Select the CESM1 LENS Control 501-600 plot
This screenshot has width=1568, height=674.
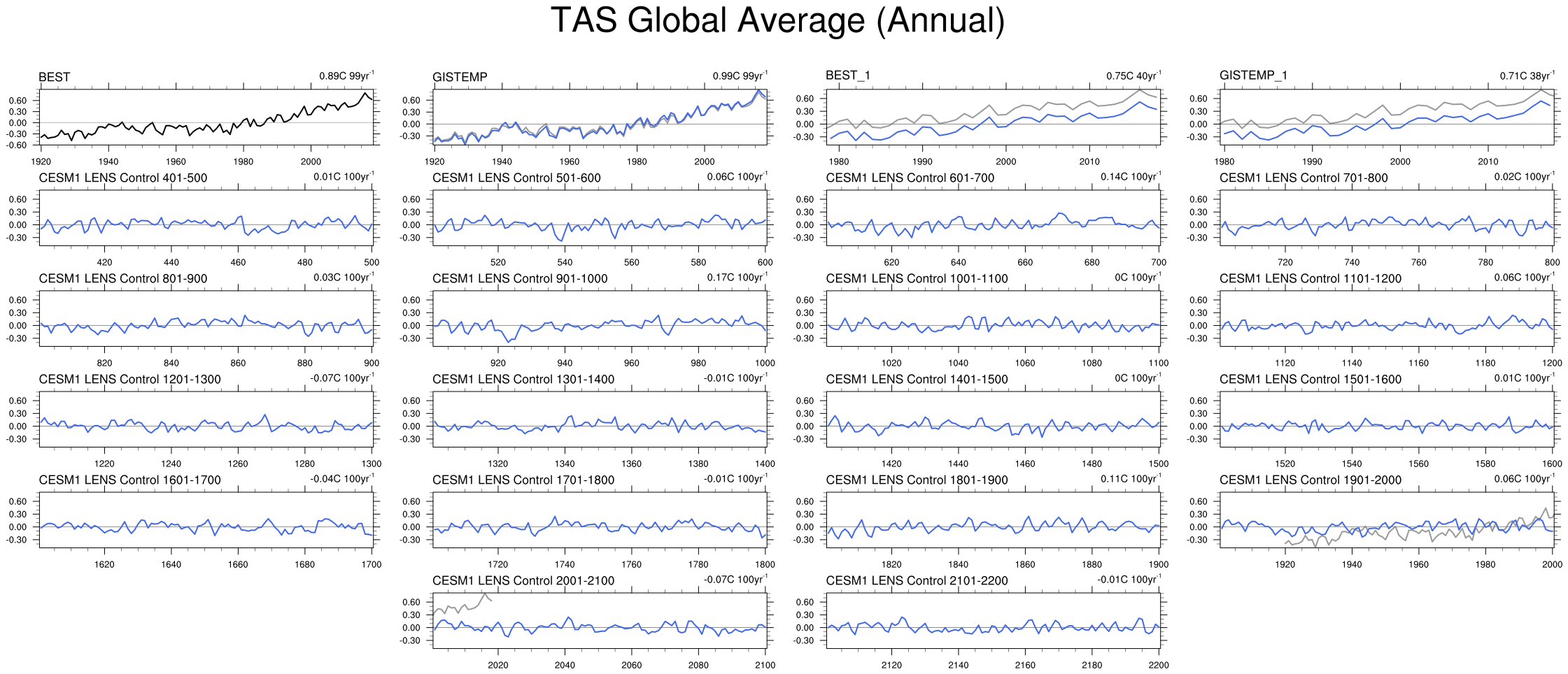coord(600,218)
